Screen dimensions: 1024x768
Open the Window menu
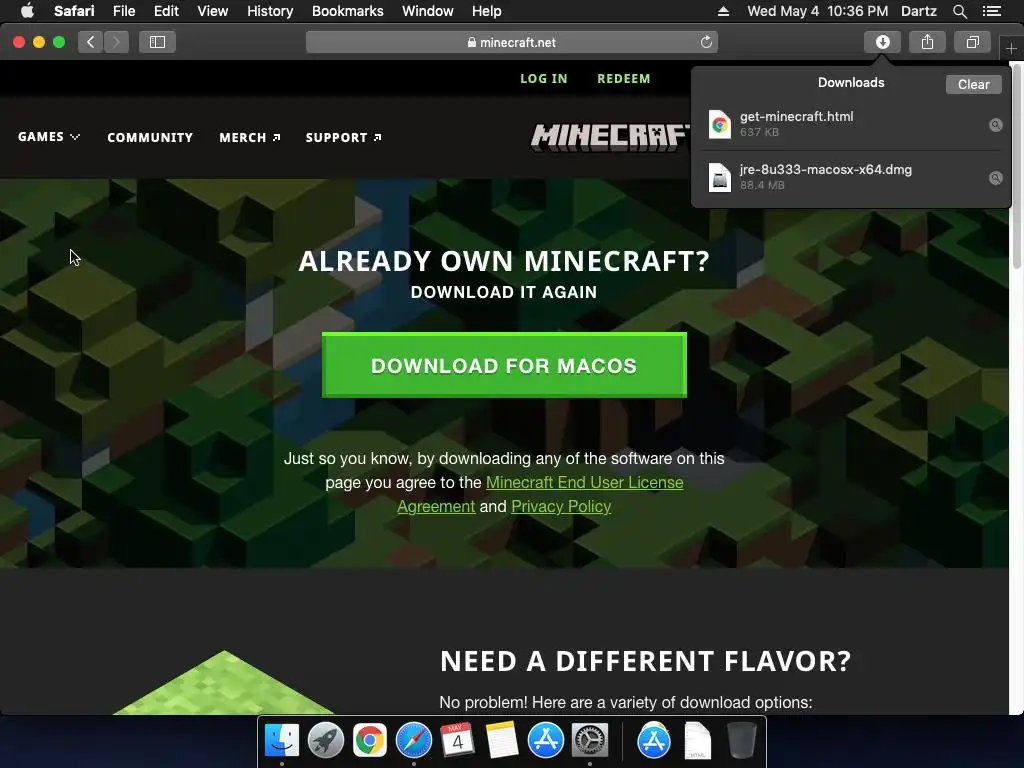[428, 11]
